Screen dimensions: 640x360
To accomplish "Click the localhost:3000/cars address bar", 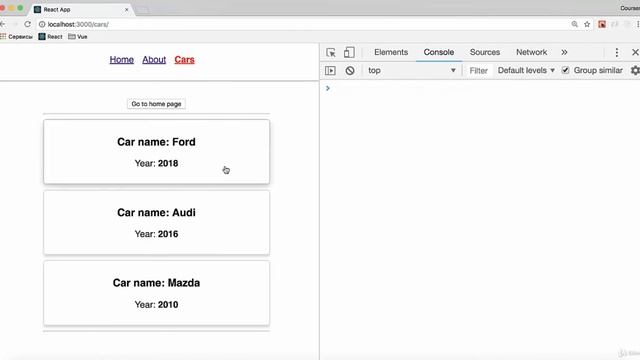I will (302, 24).
